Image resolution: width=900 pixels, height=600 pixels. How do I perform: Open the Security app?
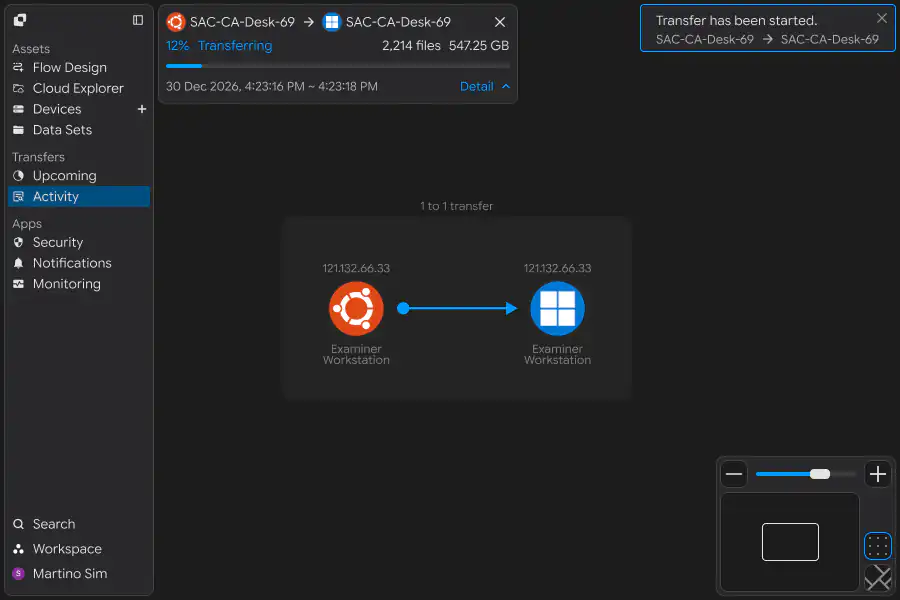click(x=79, y=242)
